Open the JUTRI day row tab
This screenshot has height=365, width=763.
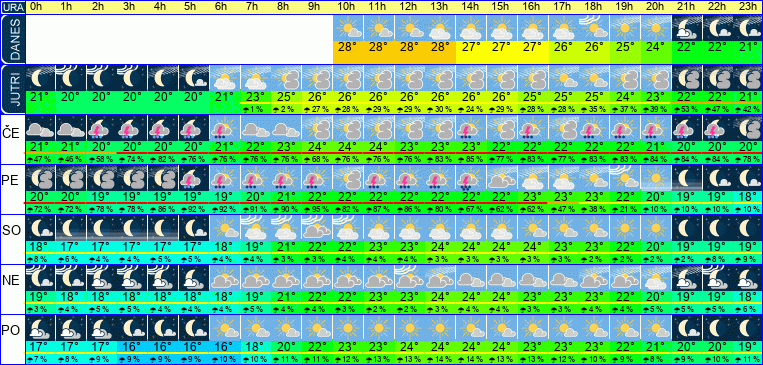(13, 90)
